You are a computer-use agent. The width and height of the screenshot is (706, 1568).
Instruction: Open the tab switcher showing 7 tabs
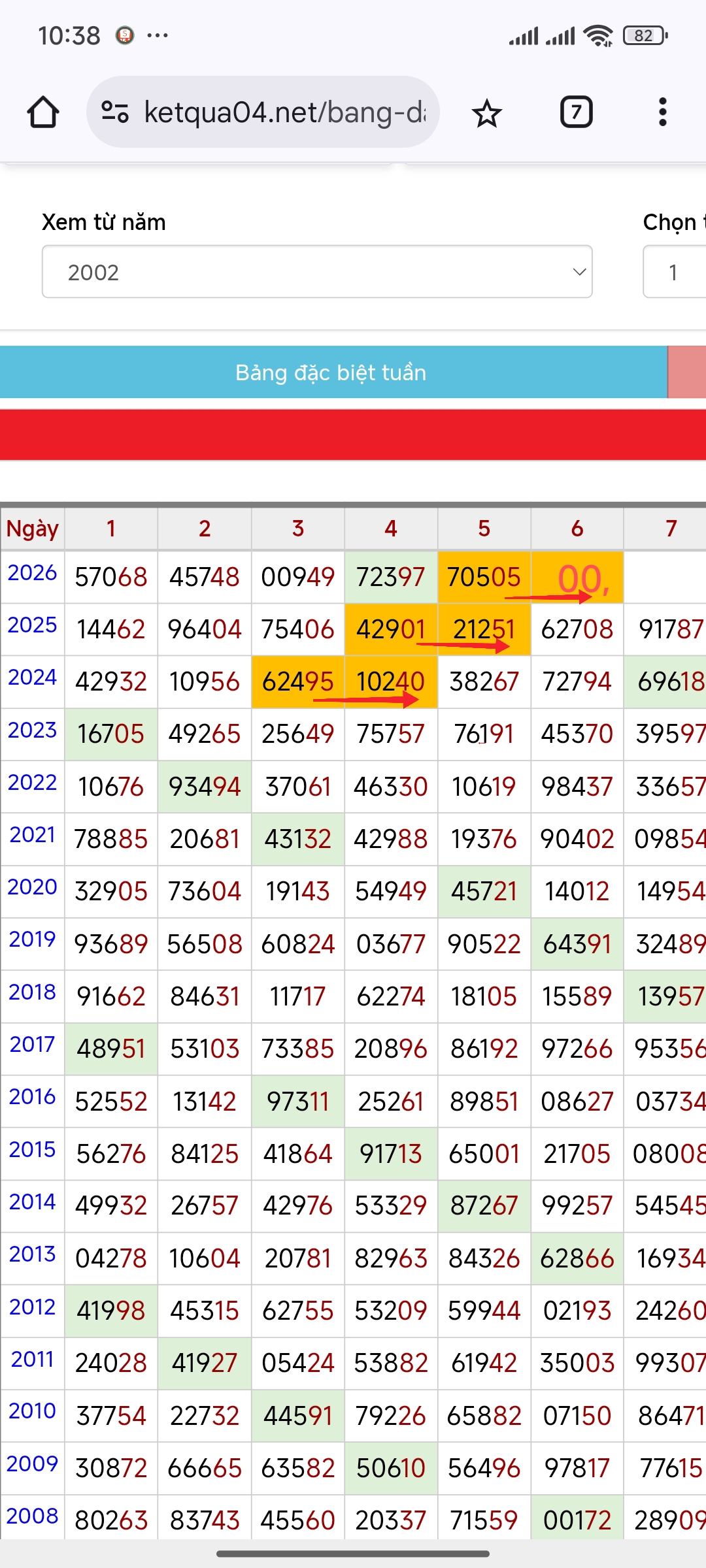point(576,112)
